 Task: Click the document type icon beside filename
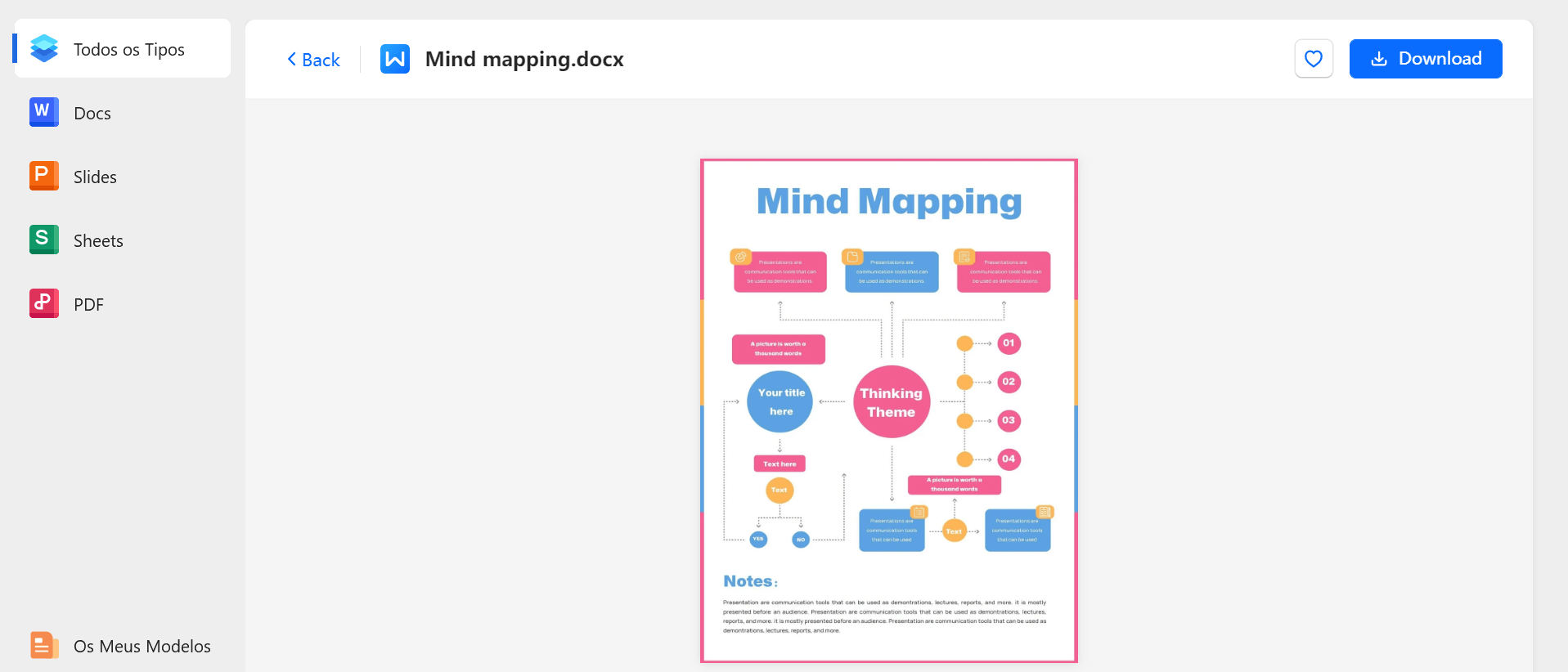pos(395,59)
